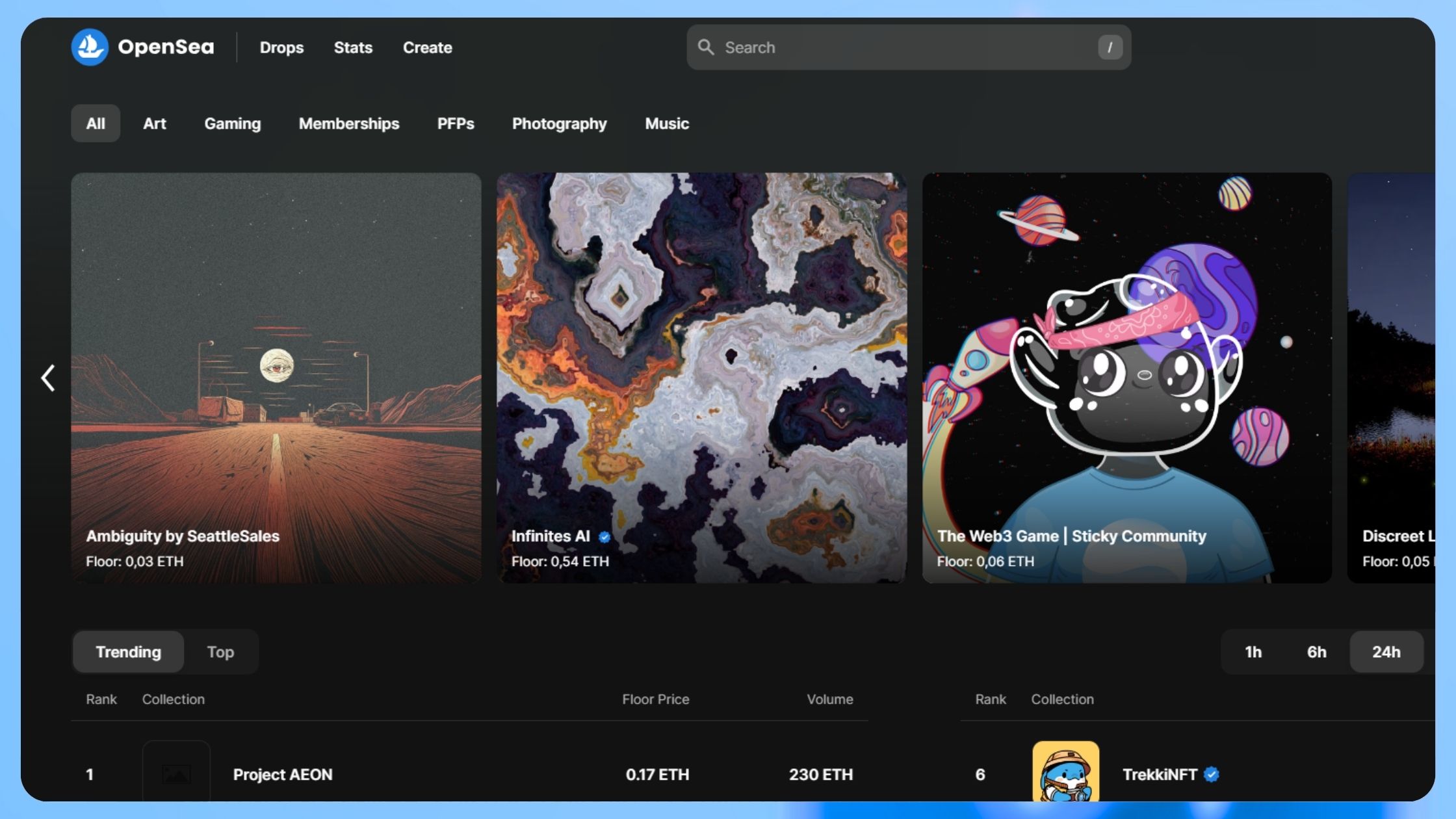Screen dimensions: 1456x819
Task: Select the PFPs category tab
Action: (456, 123)
